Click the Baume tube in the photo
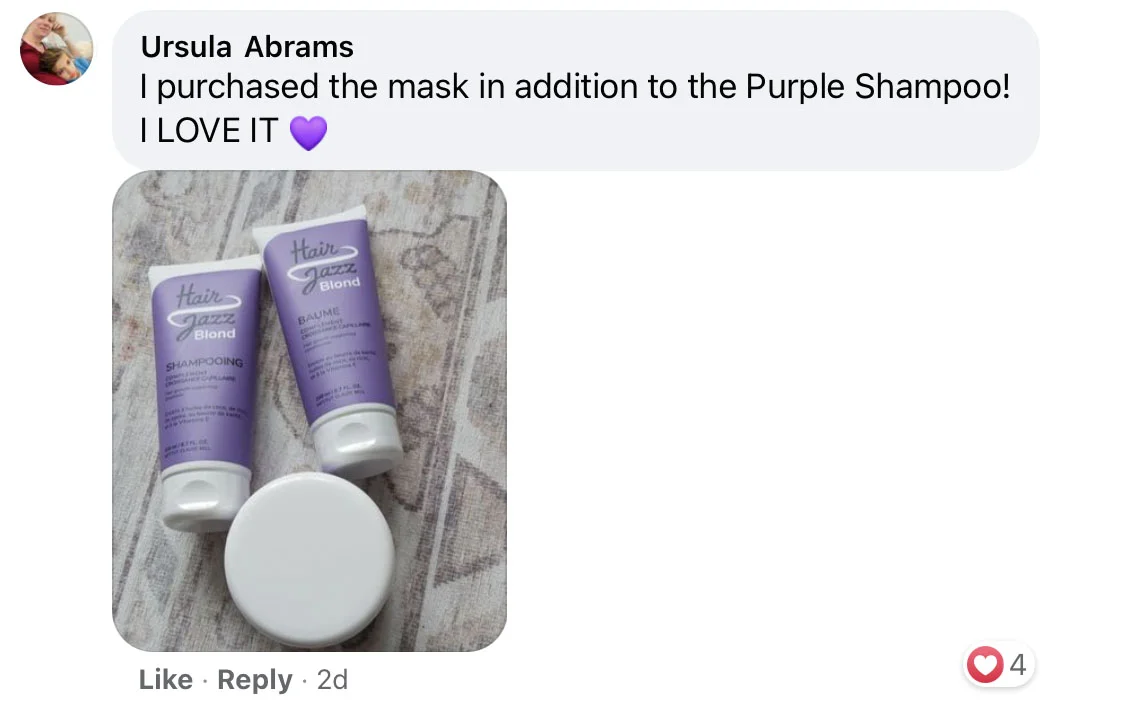Image resolution: width=1134 pixels, height=706 pixels. click(330, 340)
